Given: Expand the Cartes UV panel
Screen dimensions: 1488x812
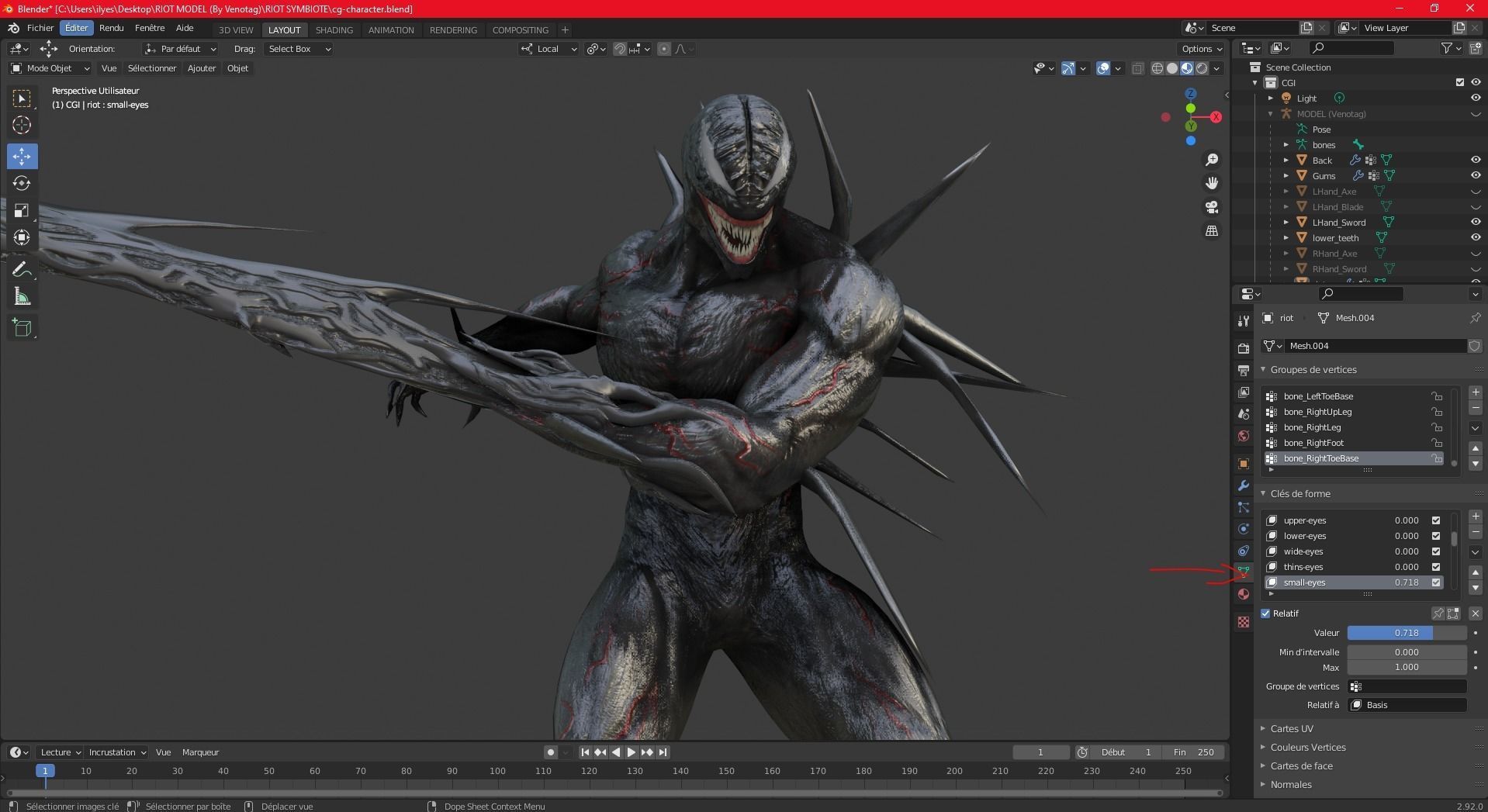Looking at the screenshot, I should [1292, 728].
